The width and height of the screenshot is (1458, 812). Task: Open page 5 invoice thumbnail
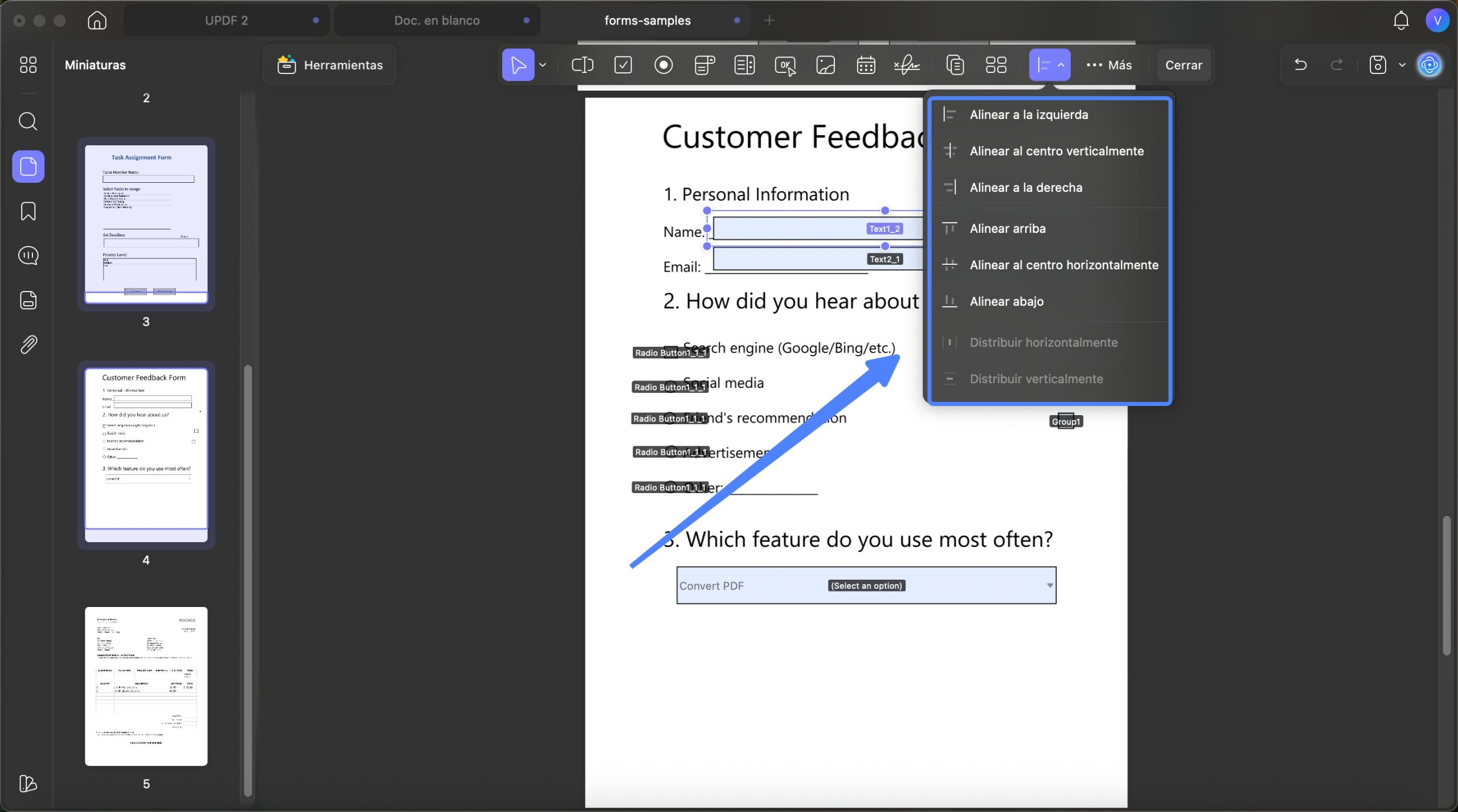click(146, 686)
